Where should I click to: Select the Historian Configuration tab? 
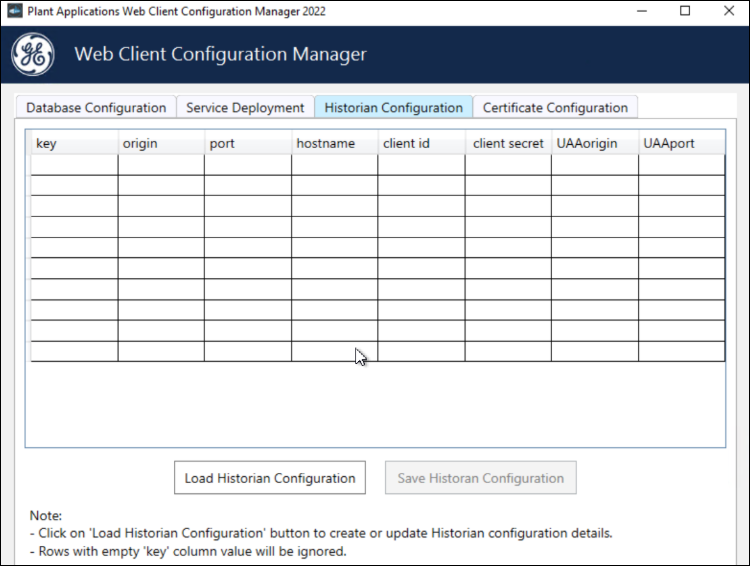[394, 107]
